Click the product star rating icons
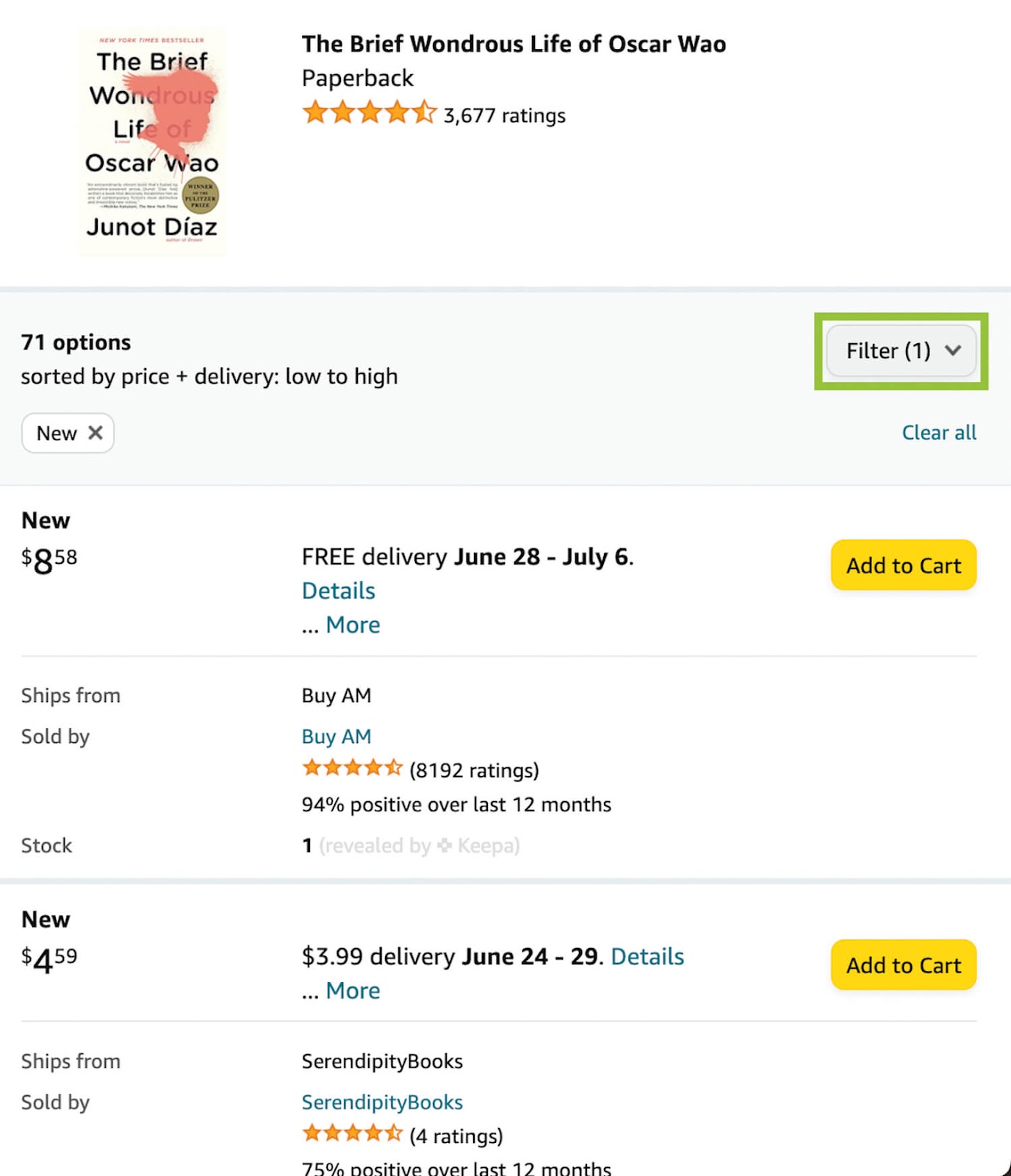1011x1176 pixels. pyautogui.click(x=369, y=114)
